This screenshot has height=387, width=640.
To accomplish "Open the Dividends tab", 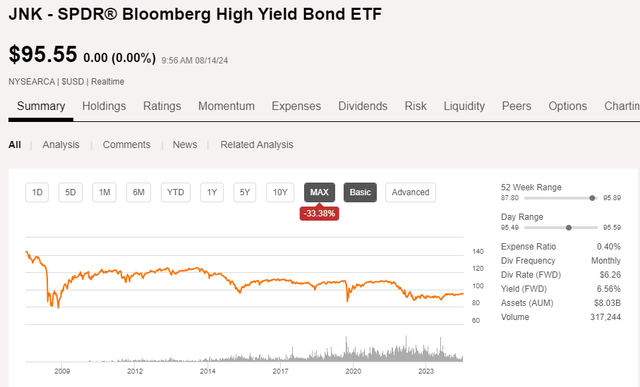I will [363, 106].
